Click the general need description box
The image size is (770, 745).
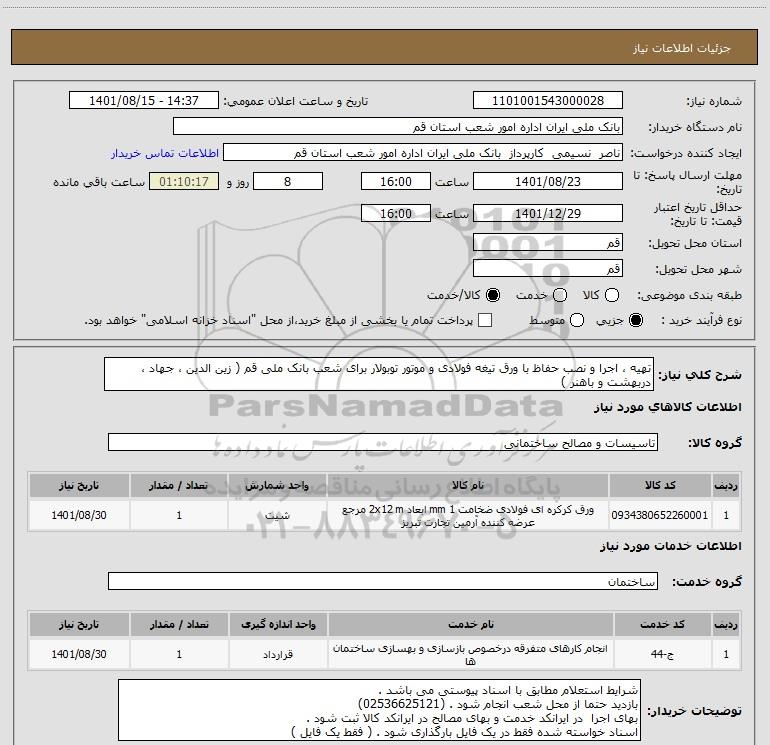coord(379,374)
